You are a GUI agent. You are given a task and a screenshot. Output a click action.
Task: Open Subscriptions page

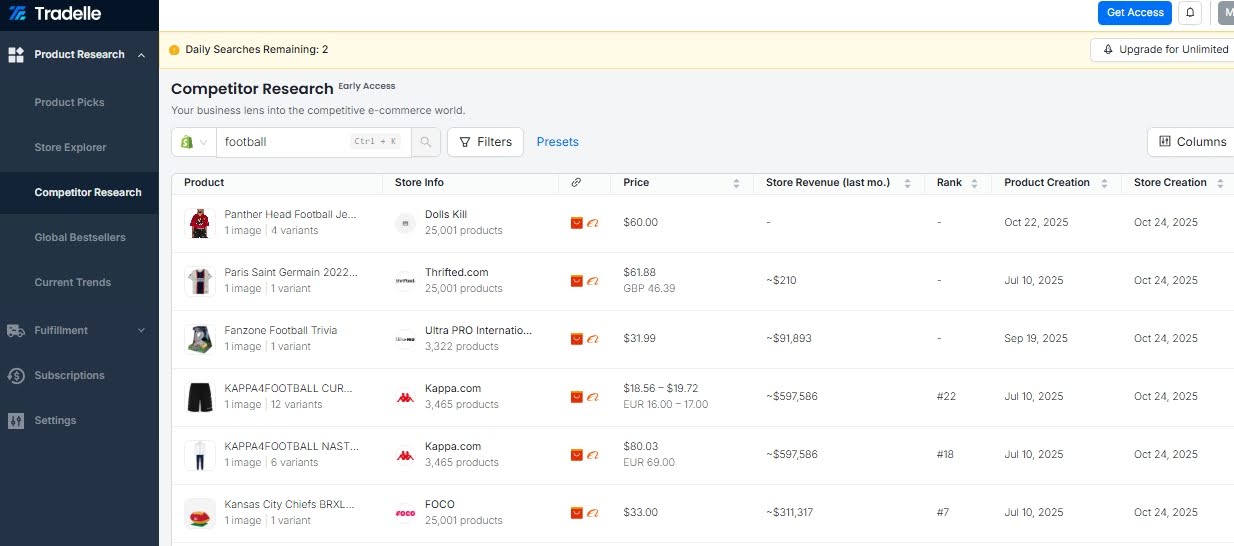[69, 375]
